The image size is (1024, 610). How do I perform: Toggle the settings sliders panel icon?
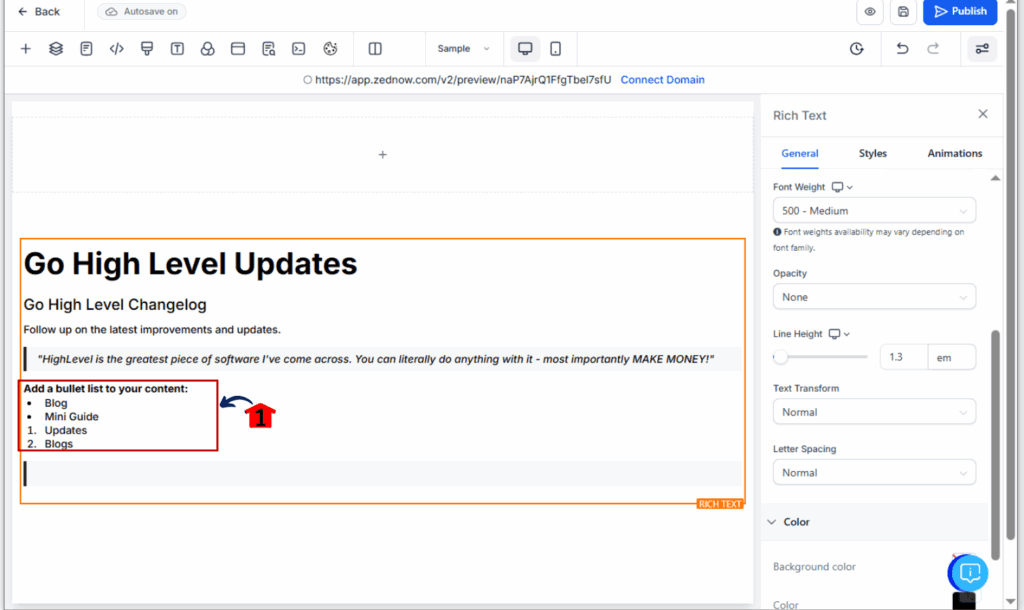pyautogui.click(x=982, y=49)
